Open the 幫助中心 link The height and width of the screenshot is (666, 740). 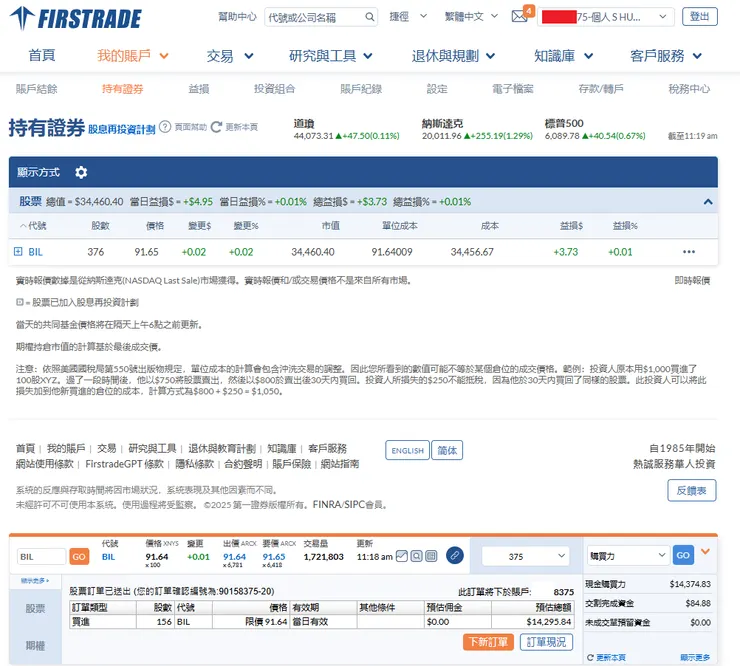click(x=237, y=17)
